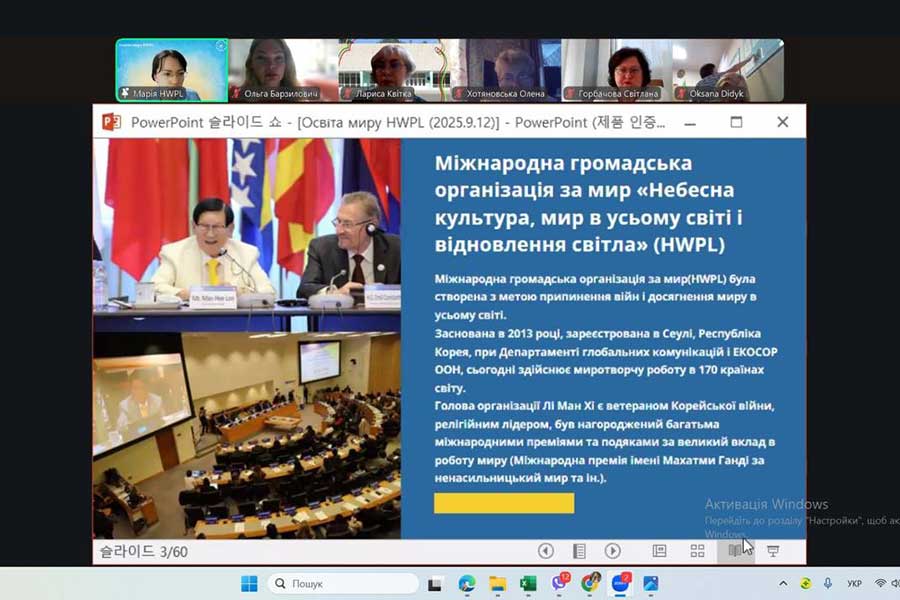Click the PowerPoint logo in the title bar

click(111, 122)
